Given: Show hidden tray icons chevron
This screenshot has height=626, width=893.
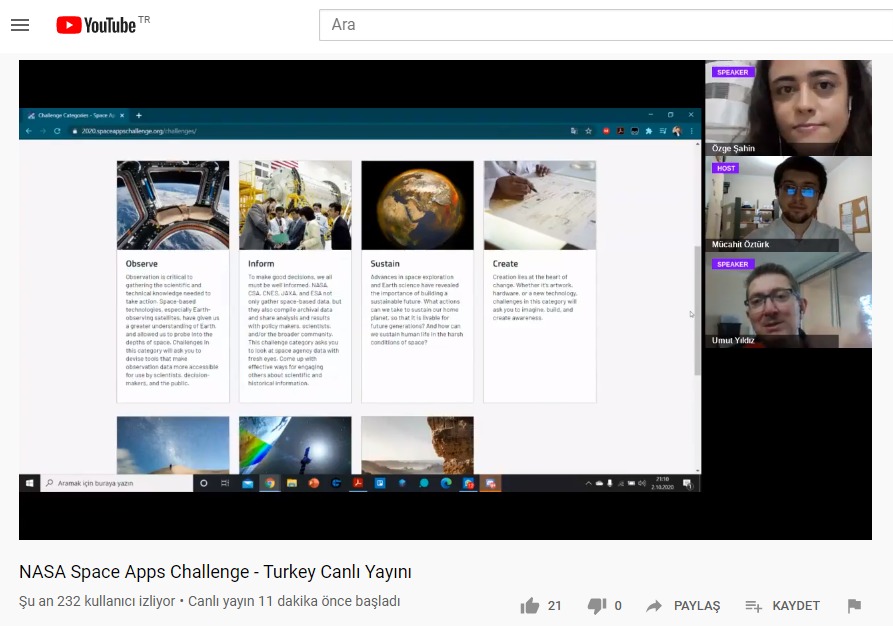Looking at the screenshot, I should (x=588, y=483).
